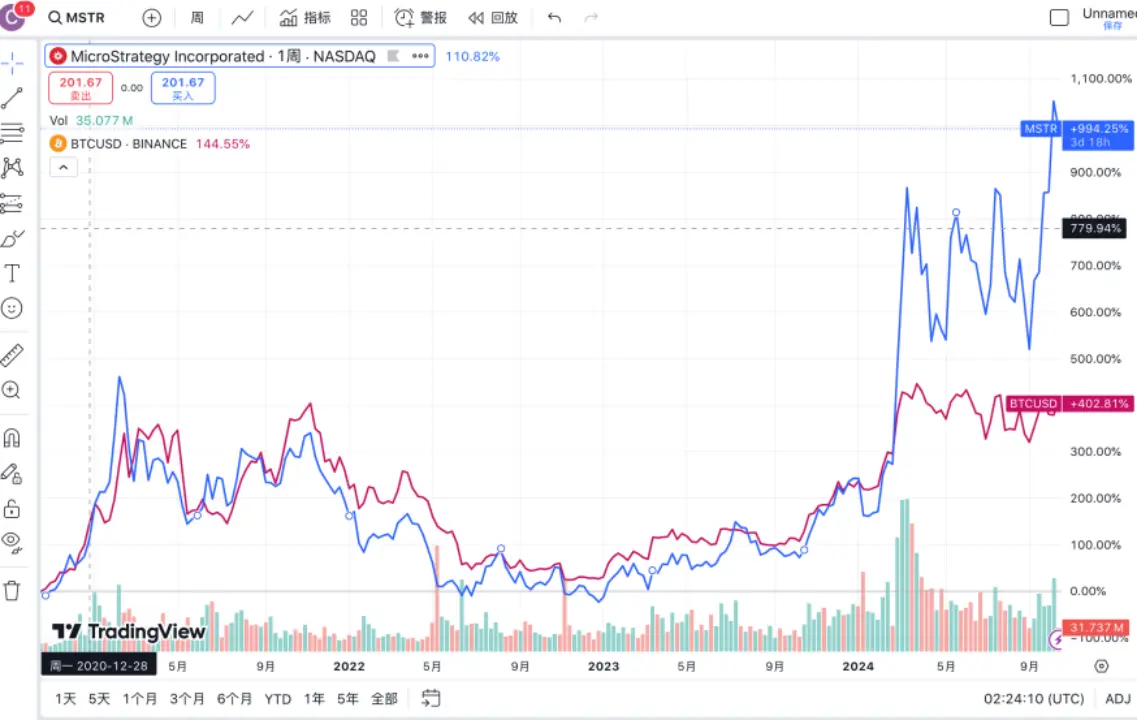Image resolution: width=1137 pixels, height=720 pixels.
Task: Open the zoom-in tool
Action: pyautogui.click(x=13, y=390)
